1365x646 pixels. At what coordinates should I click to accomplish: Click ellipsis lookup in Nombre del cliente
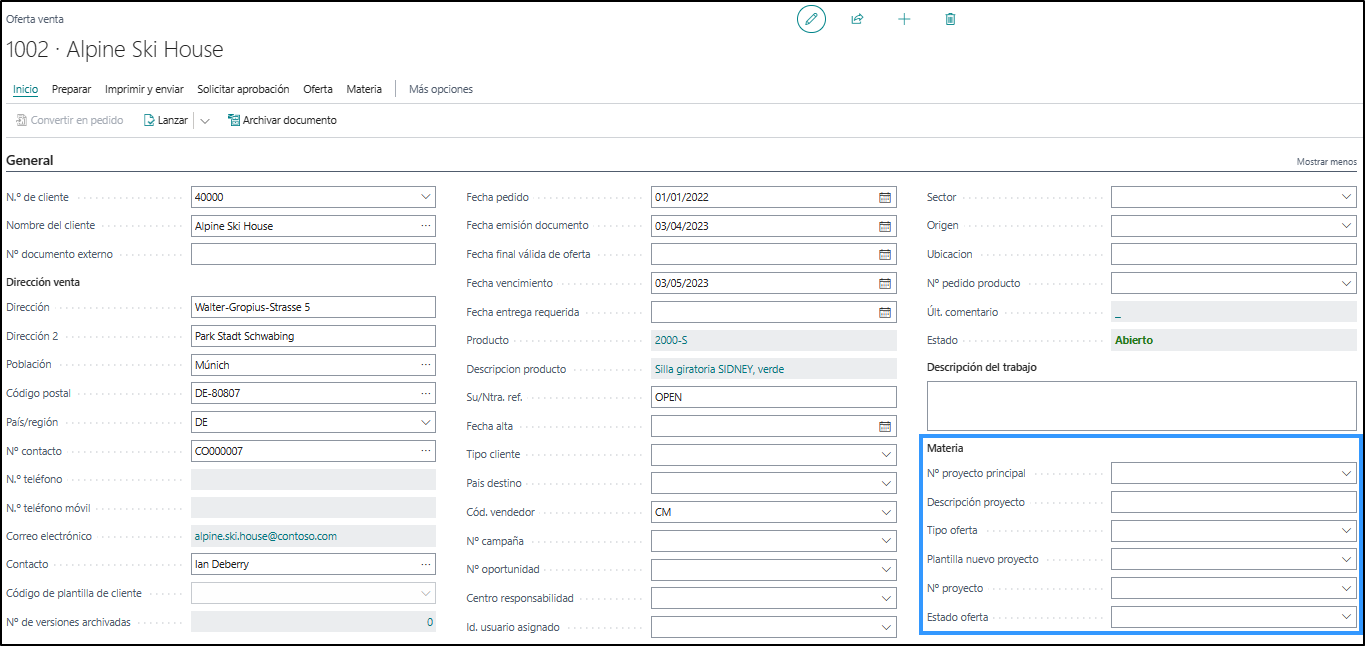[426, 226]
